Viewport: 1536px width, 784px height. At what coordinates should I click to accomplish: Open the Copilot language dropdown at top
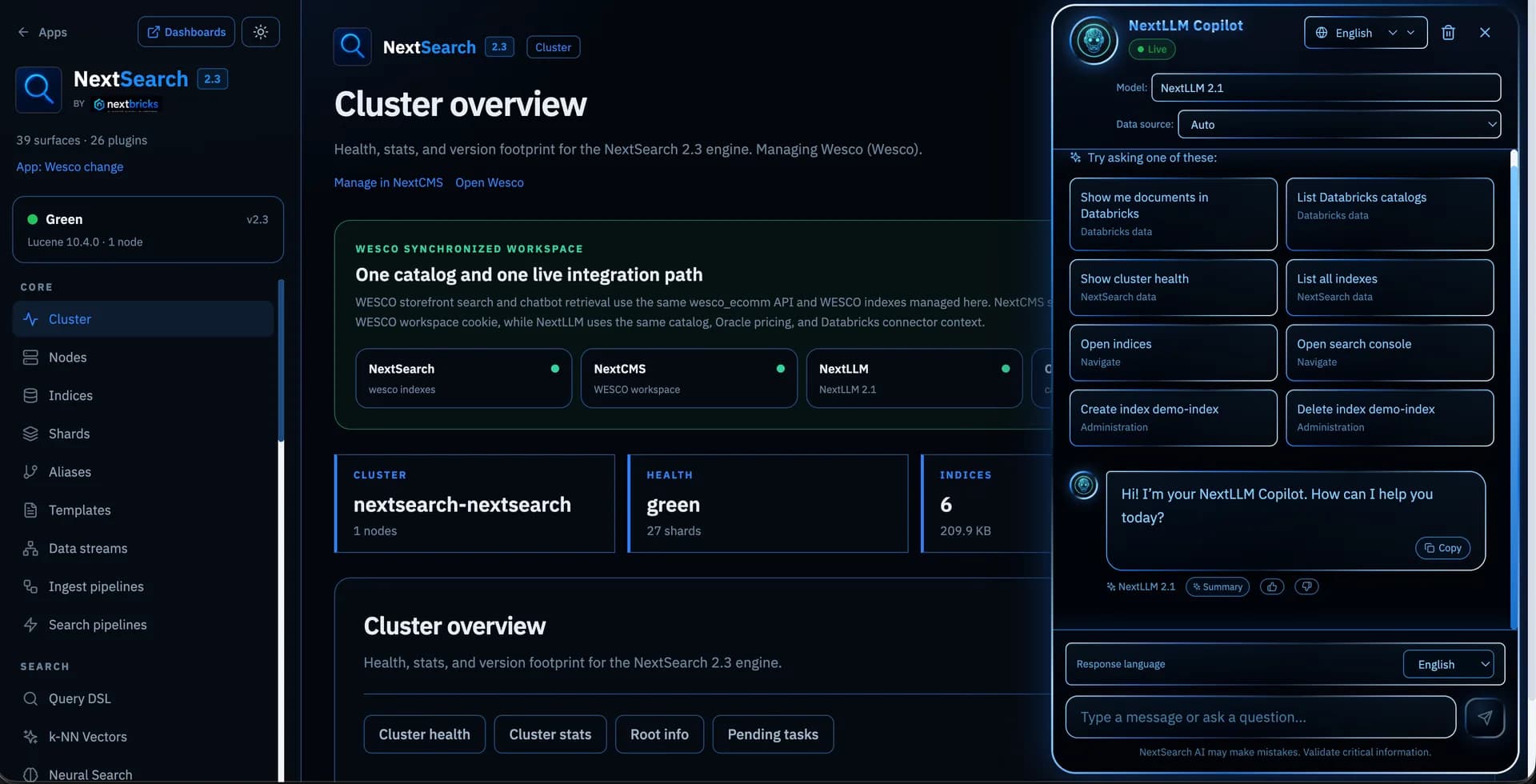pos(1366,33)
